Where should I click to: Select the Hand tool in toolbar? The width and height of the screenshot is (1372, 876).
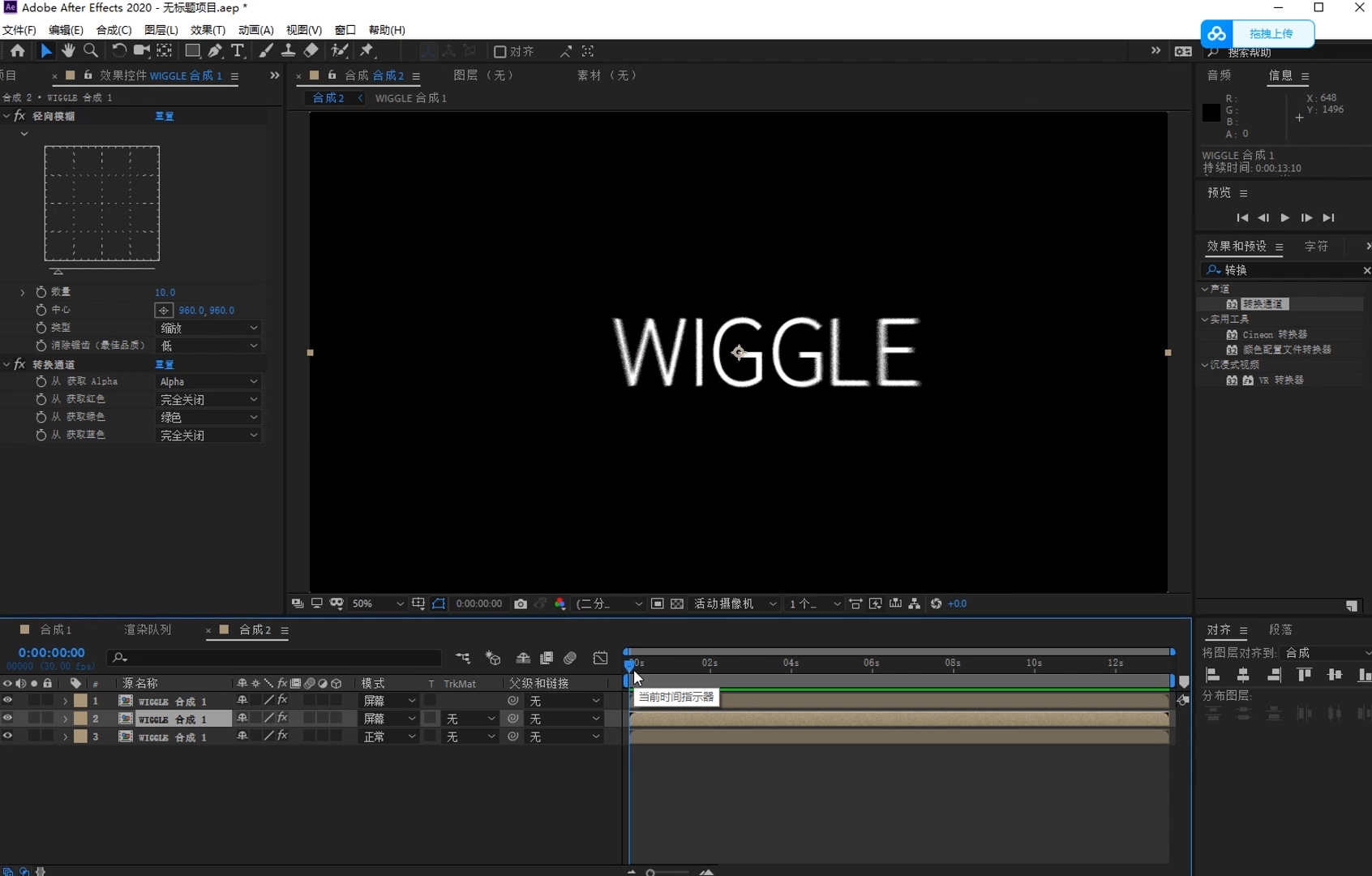tap(68, 51)
